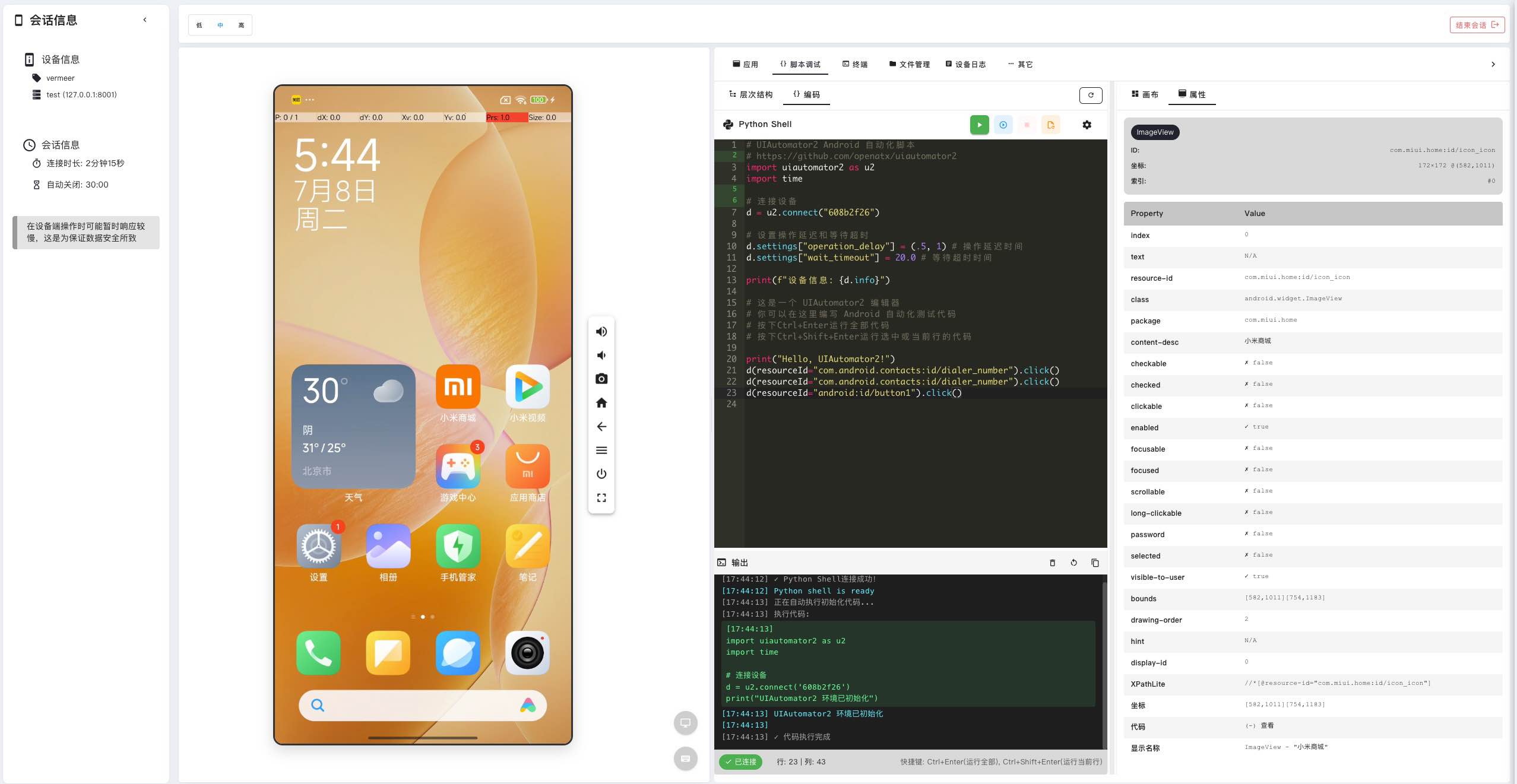1517x784 pixels.
Task: Switch to 编码 tab
Action: point(806,94)
